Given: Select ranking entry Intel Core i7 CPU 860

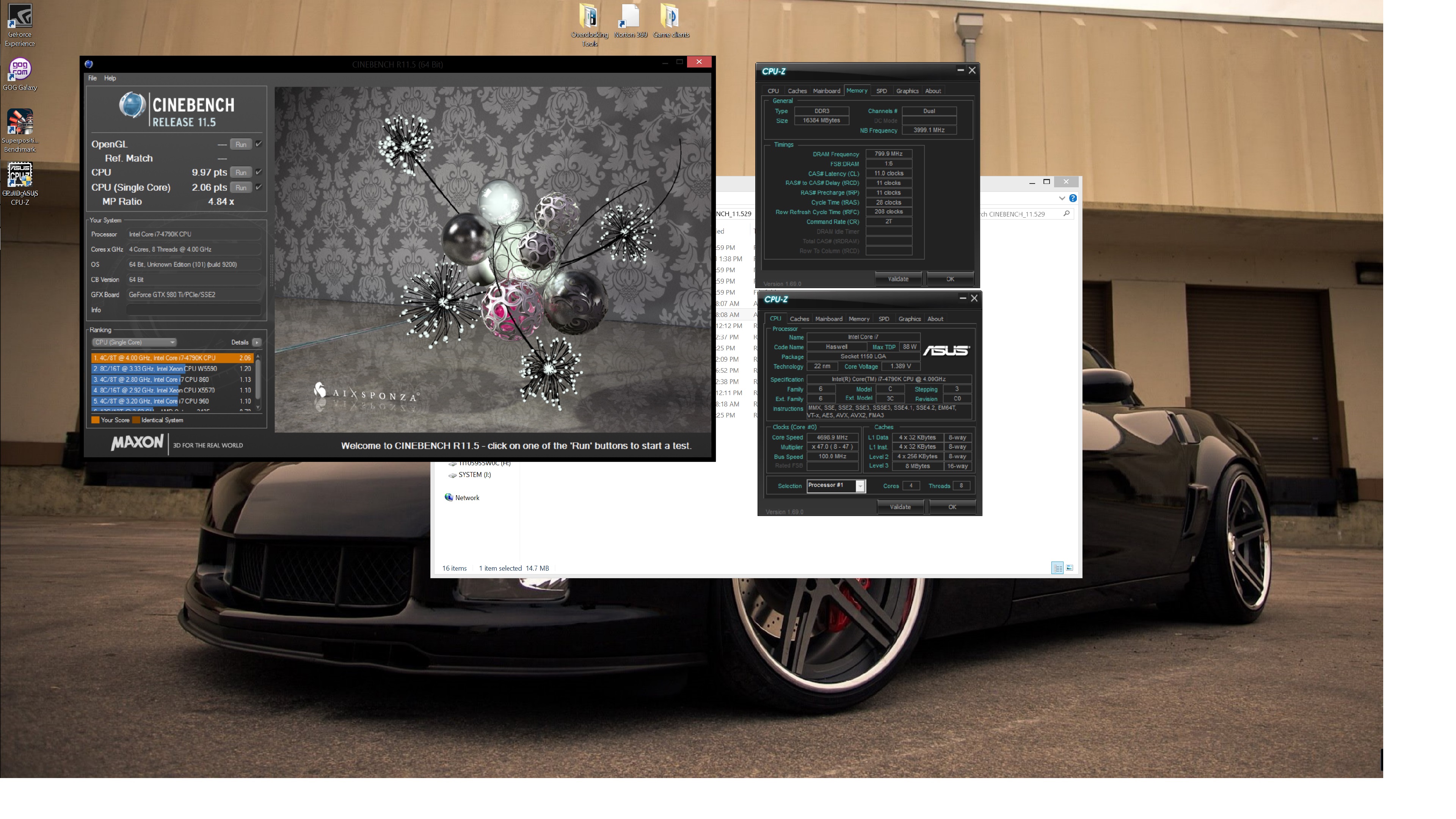Looking at the screenshot, I should [173, 379].
